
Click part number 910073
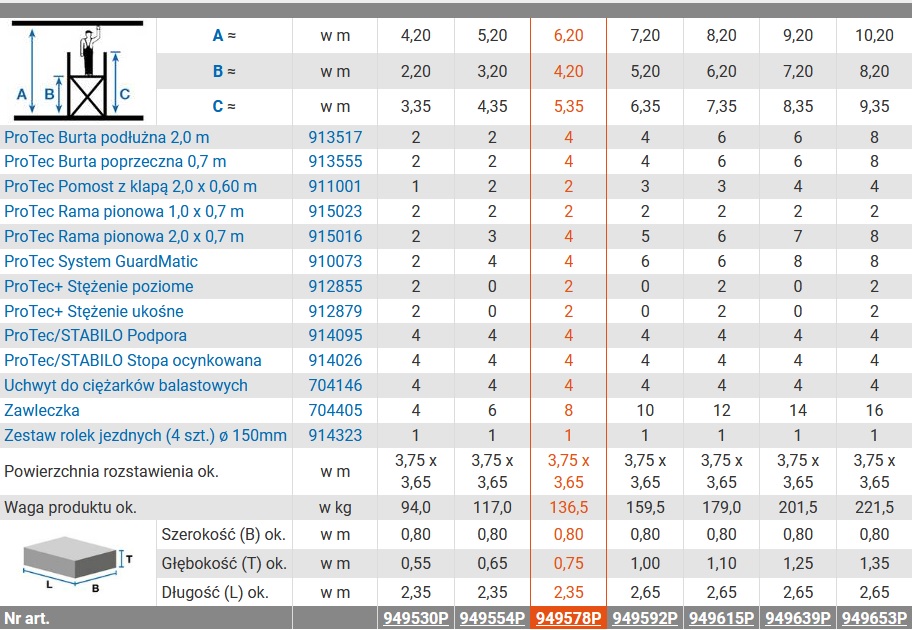point(335,261)
